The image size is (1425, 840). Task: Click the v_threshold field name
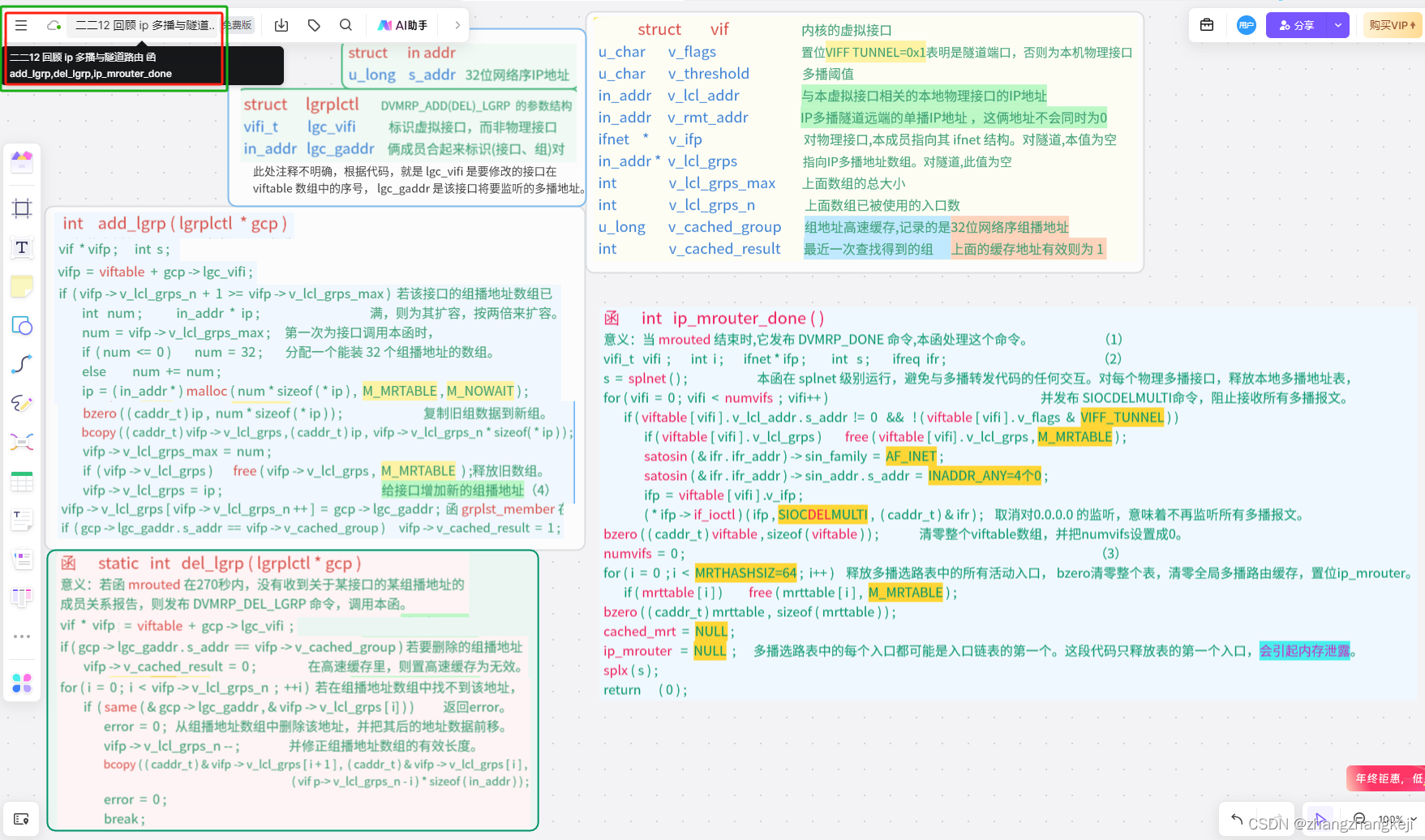[708, 74]
